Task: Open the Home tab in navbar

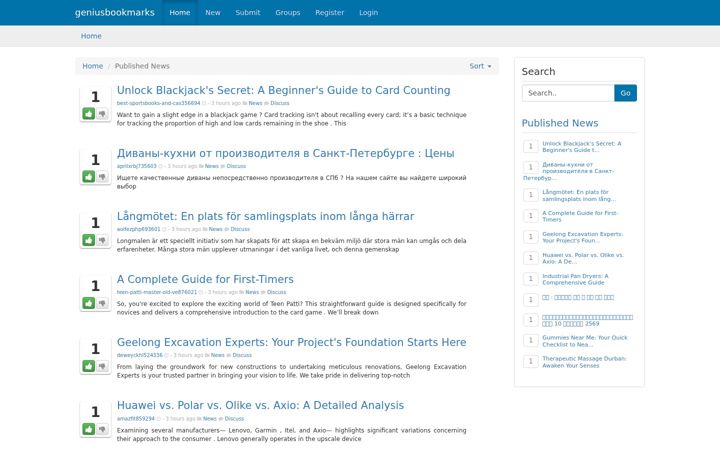Action: click(180, 12)
